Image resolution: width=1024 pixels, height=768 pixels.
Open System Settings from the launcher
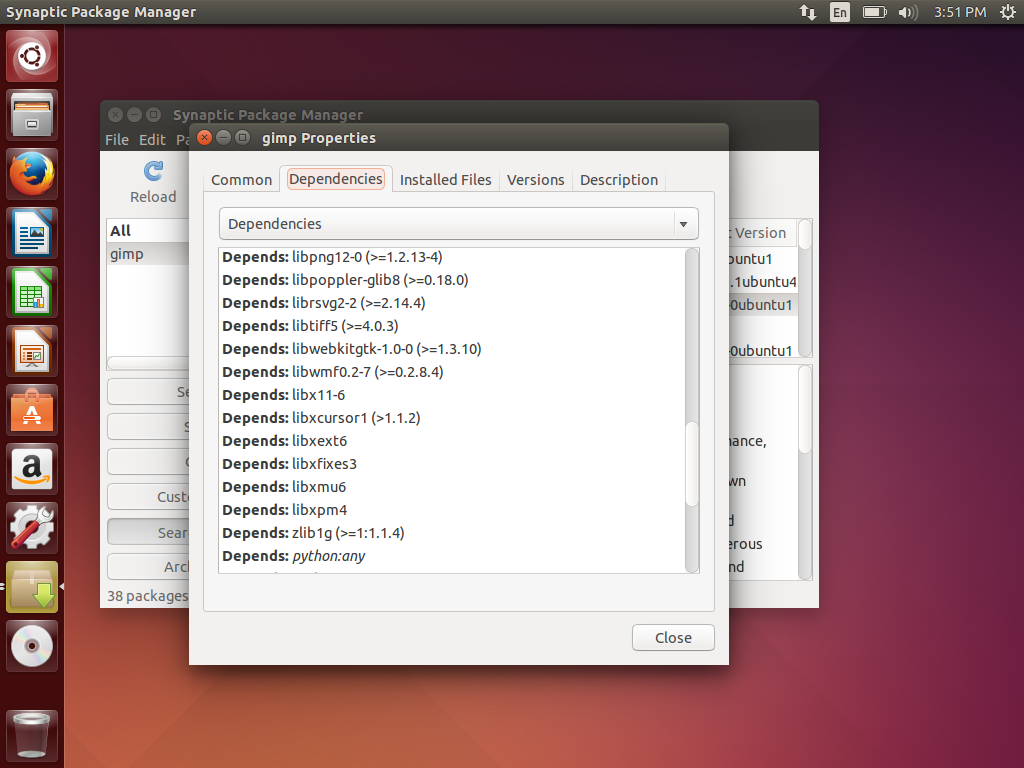32,528
